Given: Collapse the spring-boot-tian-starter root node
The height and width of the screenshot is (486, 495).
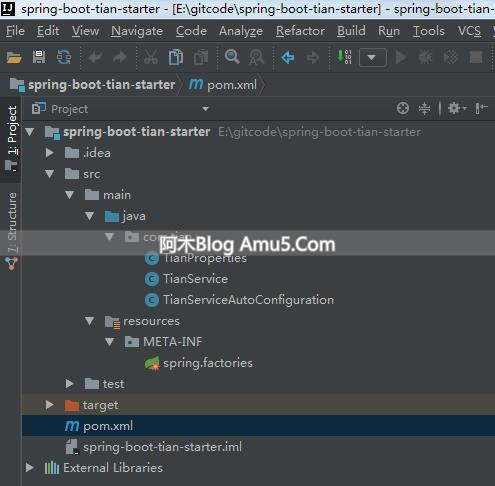Looking at the screenshot, I should coord(30,132).
